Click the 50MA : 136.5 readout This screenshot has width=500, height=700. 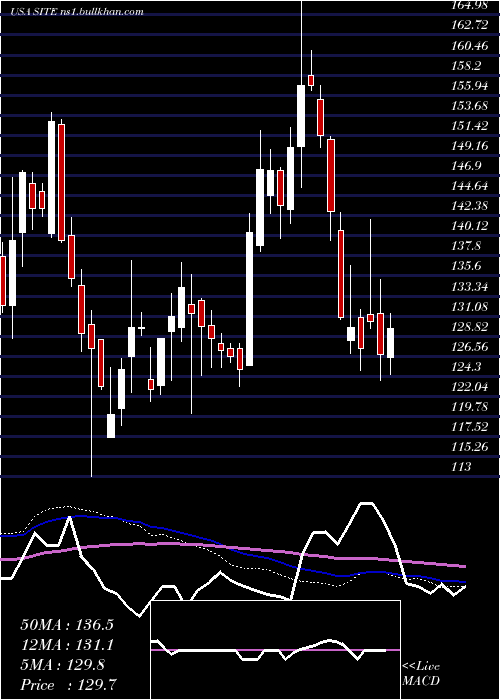pos(67,625)
